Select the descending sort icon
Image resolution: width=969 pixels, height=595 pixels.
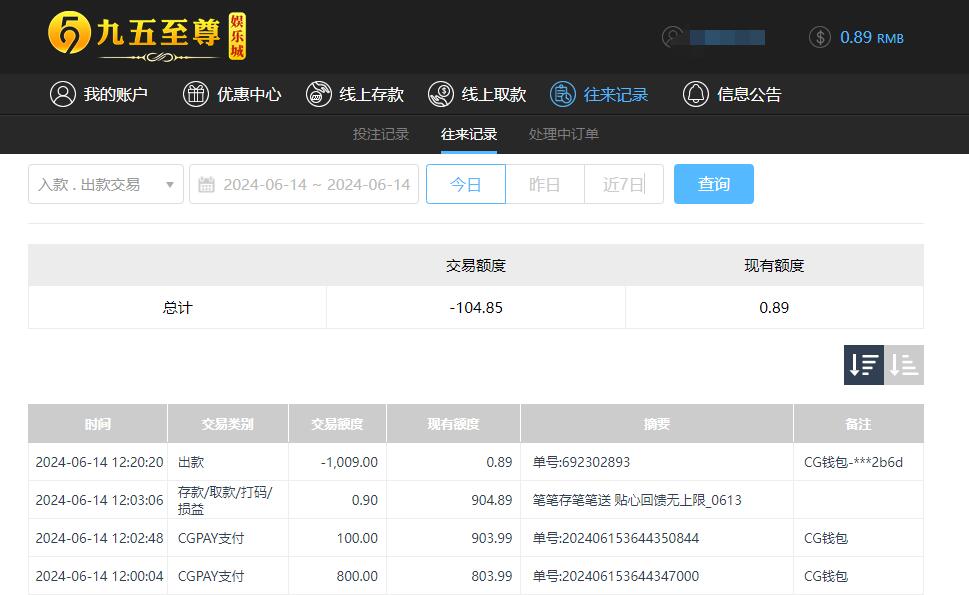(862, 365)
